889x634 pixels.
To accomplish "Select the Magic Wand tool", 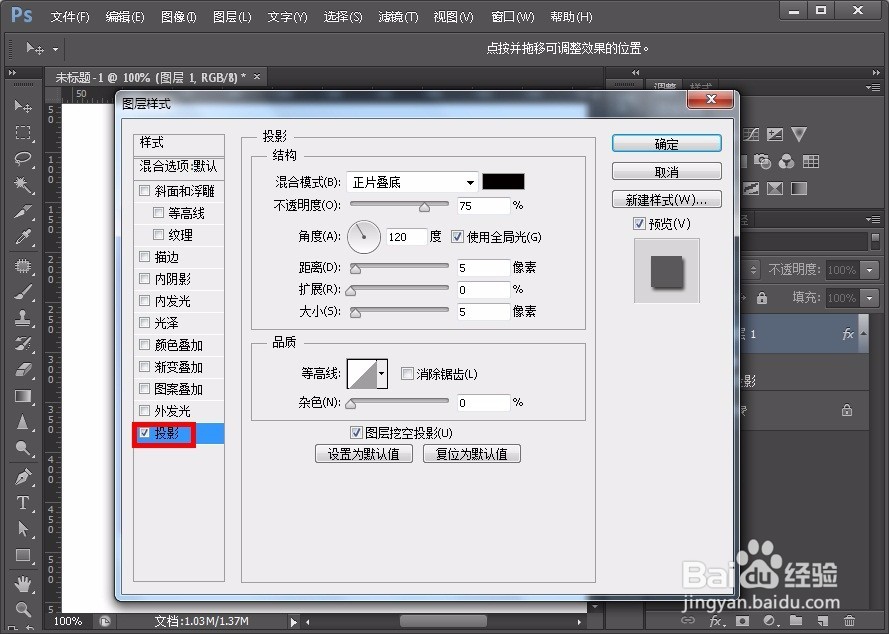I will [x=23, y=185].
